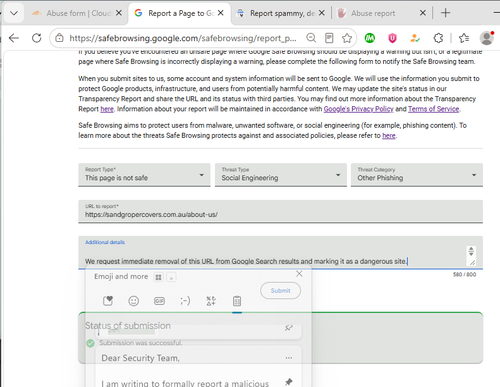500x387 pixels.
Task: Select Recently used heart icon in emoji panel
Action: pos(108,301)
